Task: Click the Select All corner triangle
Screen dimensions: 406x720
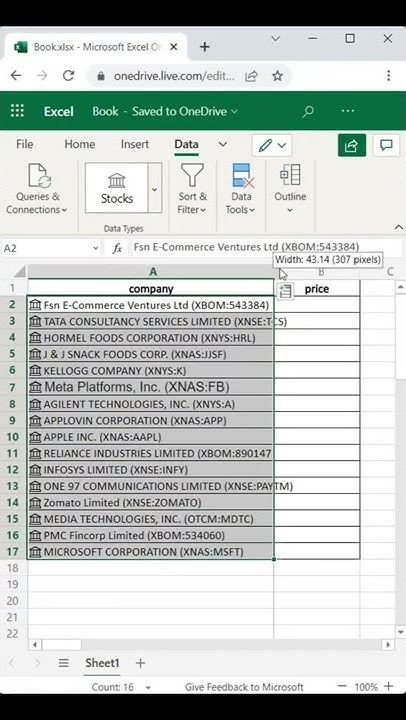Action: tap(19, 272)
